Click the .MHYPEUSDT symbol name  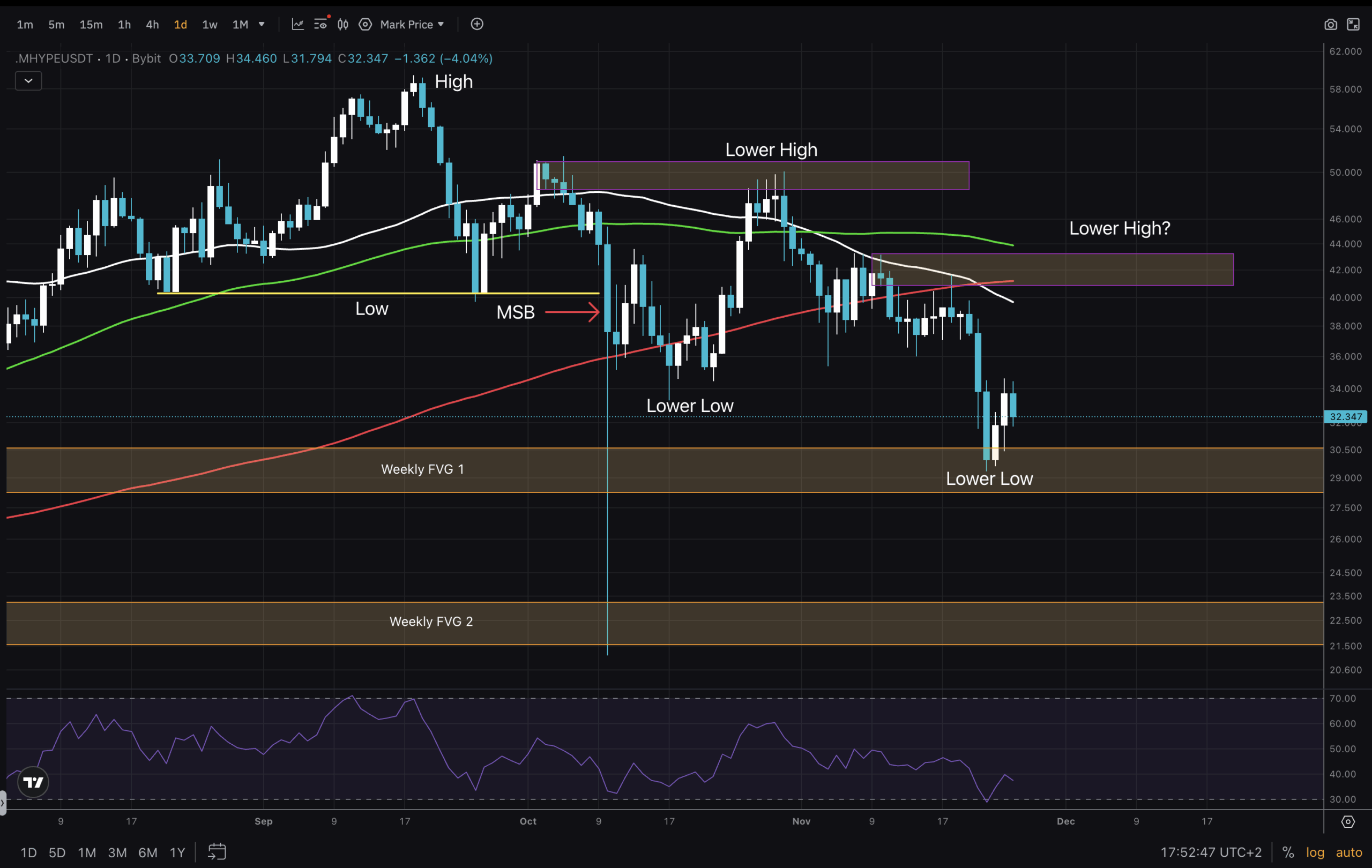(54, 58)
